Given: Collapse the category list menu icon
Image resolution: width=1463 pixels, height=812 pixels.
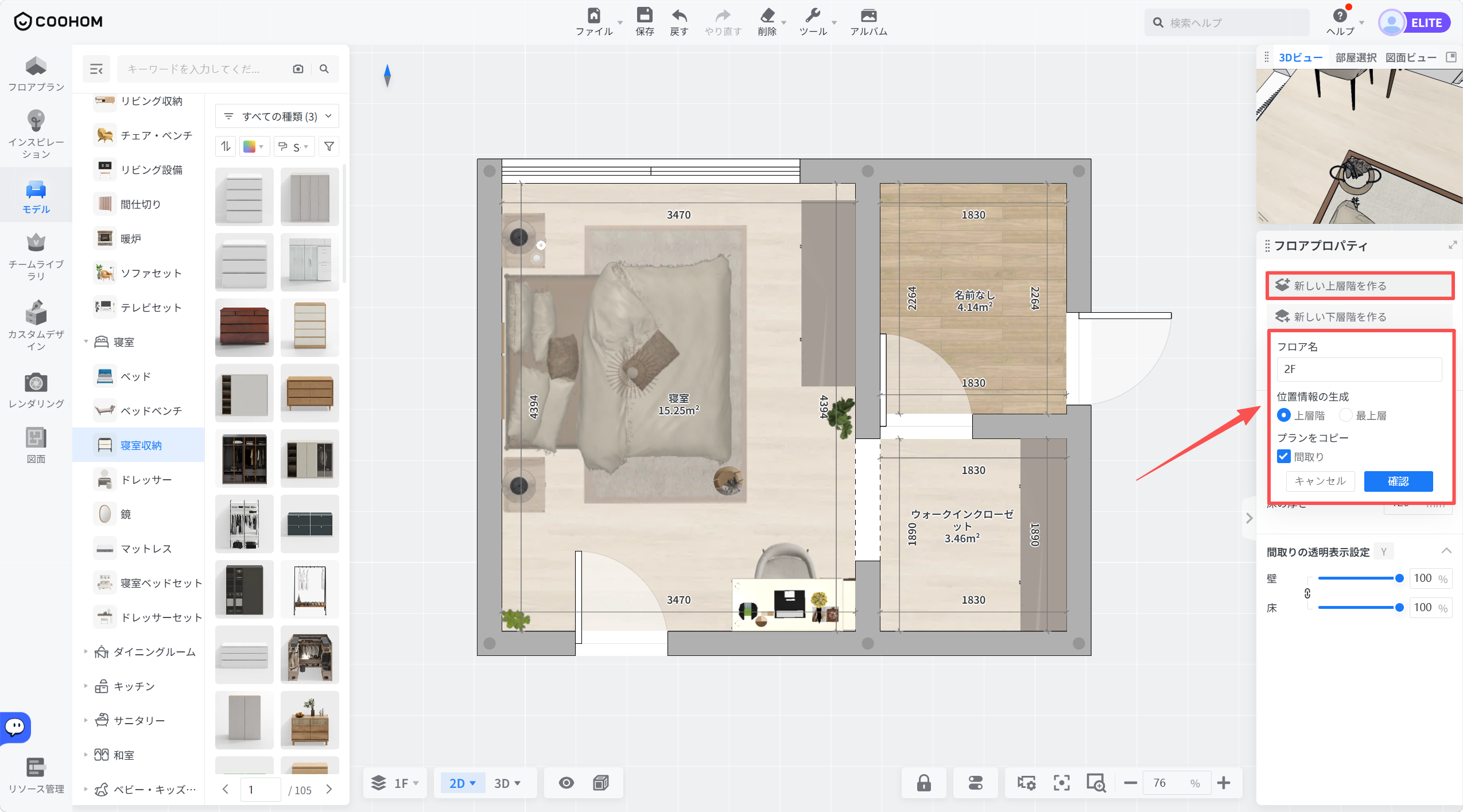Looking at the screenshot, I should (96, 69).
